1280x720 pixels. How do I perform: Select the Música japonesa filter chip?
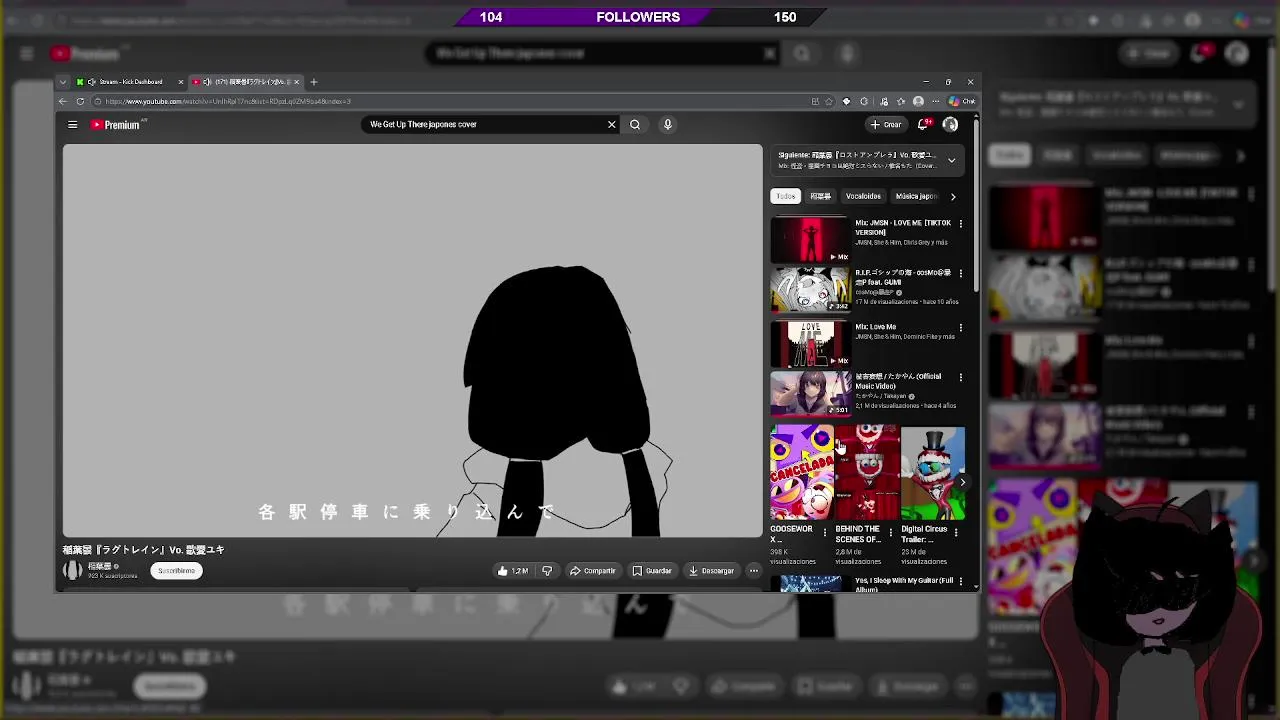916,196
